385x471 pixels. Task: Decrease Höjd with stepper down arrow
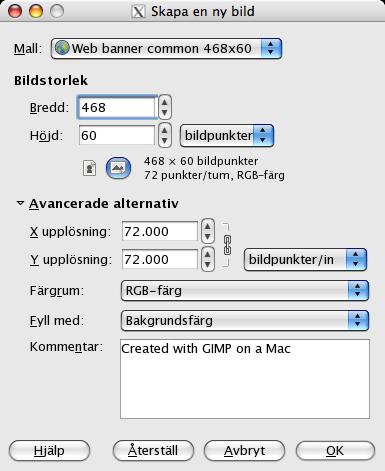tap(164, 140)
